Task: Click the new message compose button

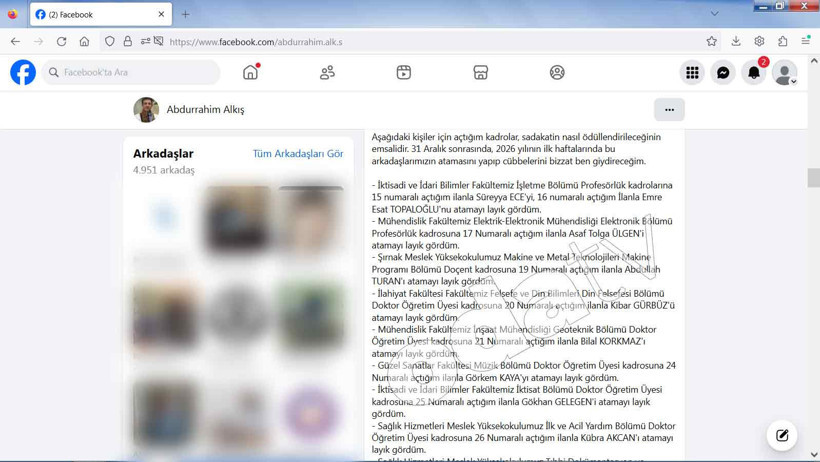Action: tap(782, 435)
